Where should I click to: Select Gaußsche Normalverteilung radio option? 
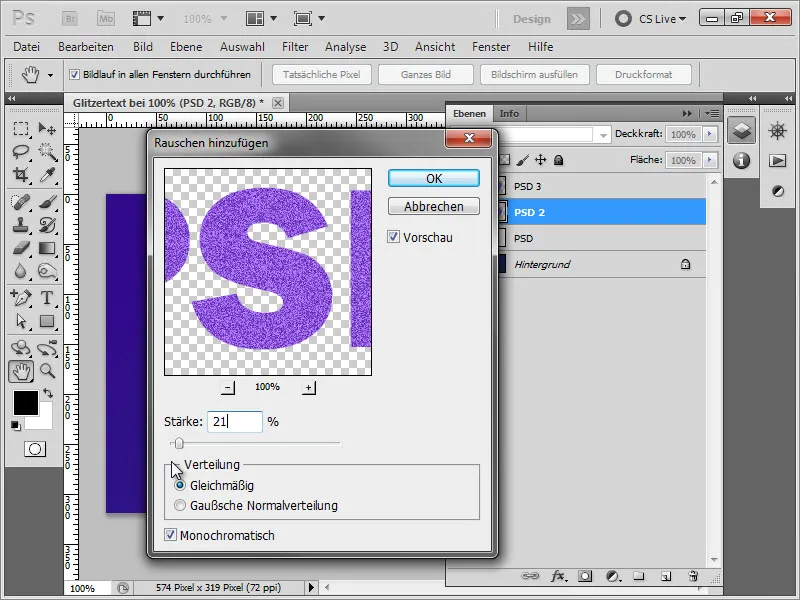coord(180,505)
